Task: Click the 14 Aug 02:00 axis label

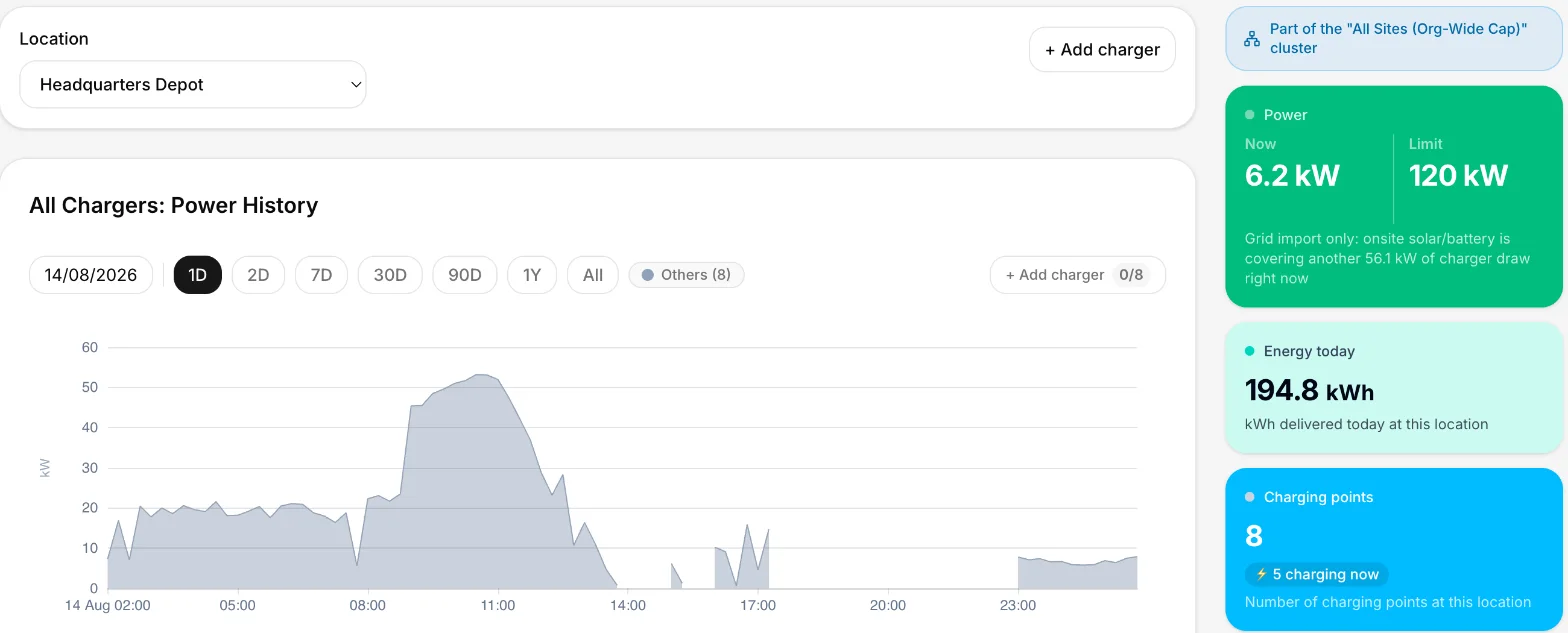Action: (x=108, y=606)
